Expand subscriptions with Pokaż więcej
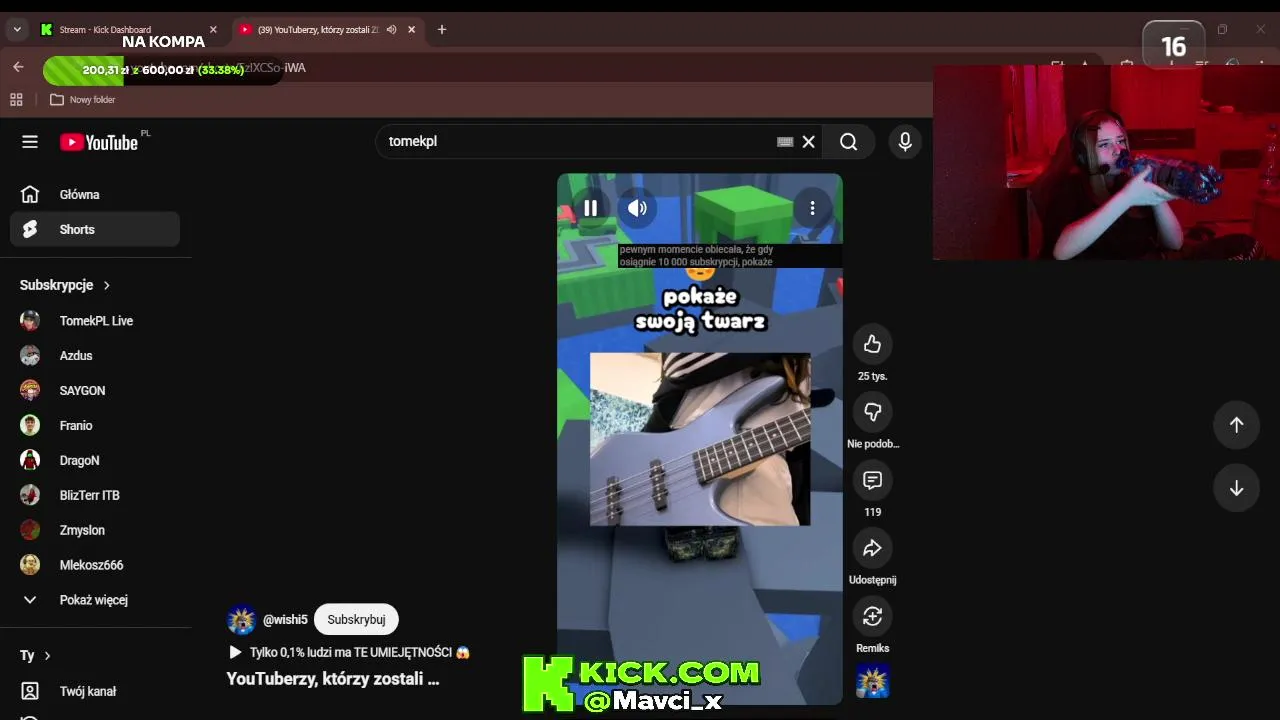 [95, 600]
